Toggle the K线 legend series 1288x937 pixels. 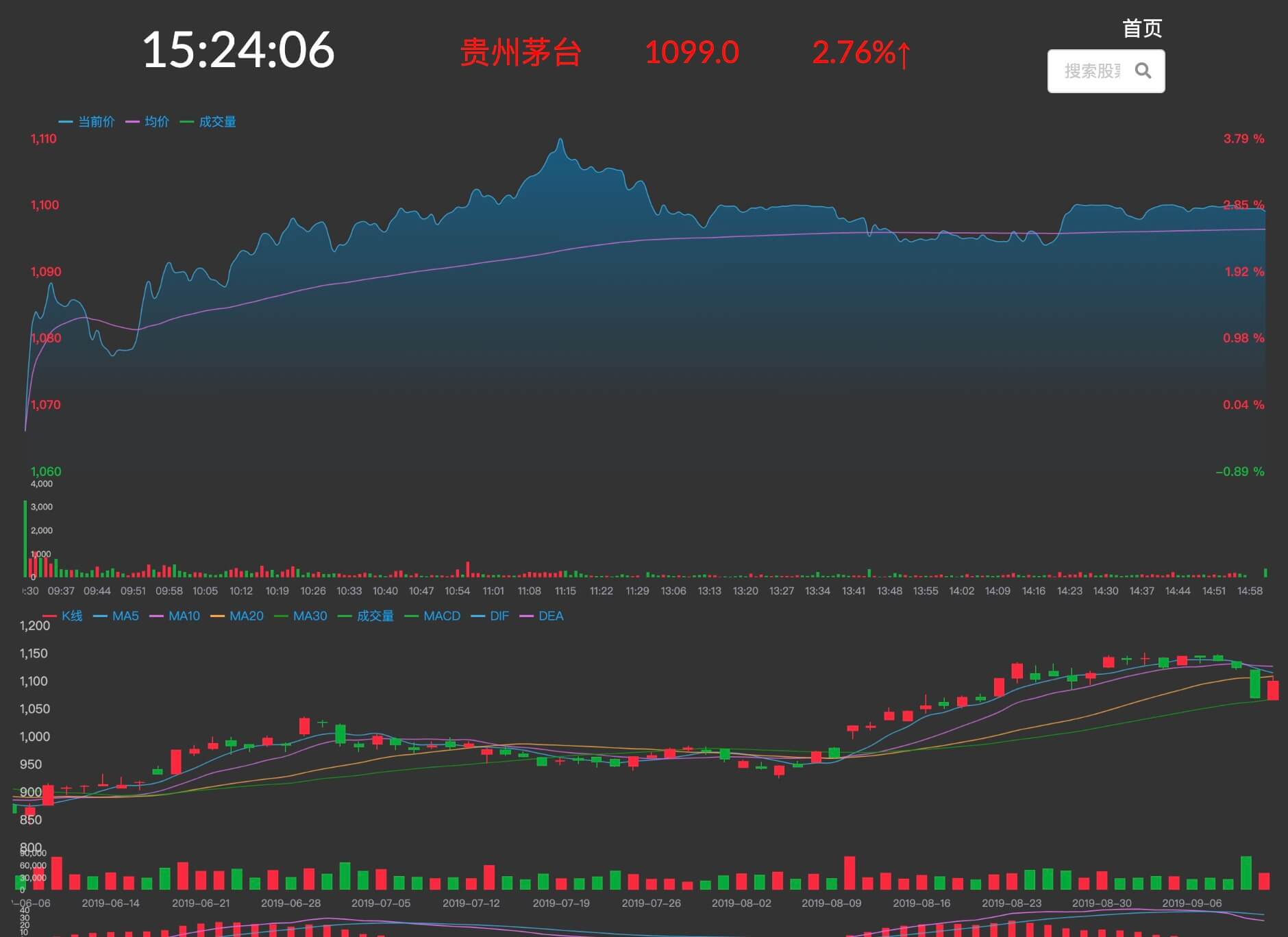[62, 616]
